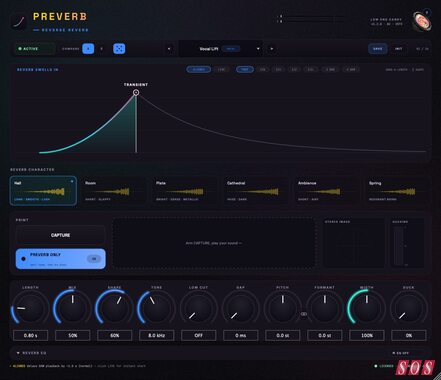441x380 pixels.
Task: Click the Formant knob
Action: coord(325,308)
